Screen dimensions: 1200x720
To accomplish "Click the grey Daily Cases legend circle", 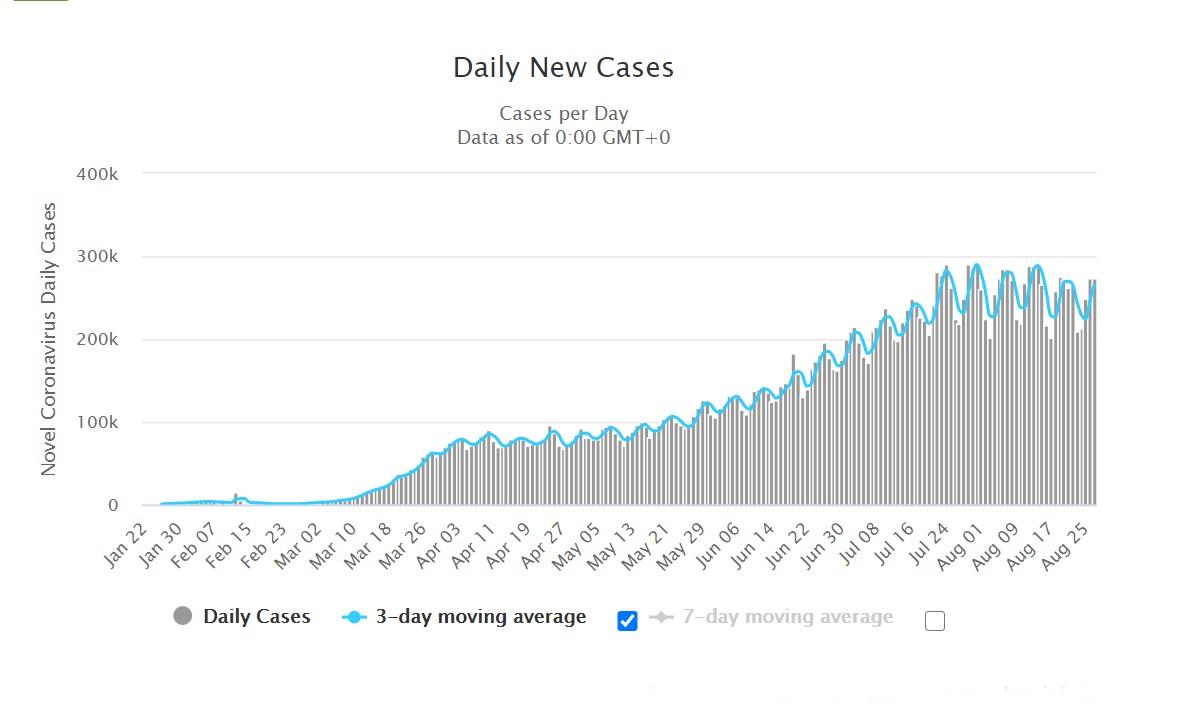I will click(182, 617).
